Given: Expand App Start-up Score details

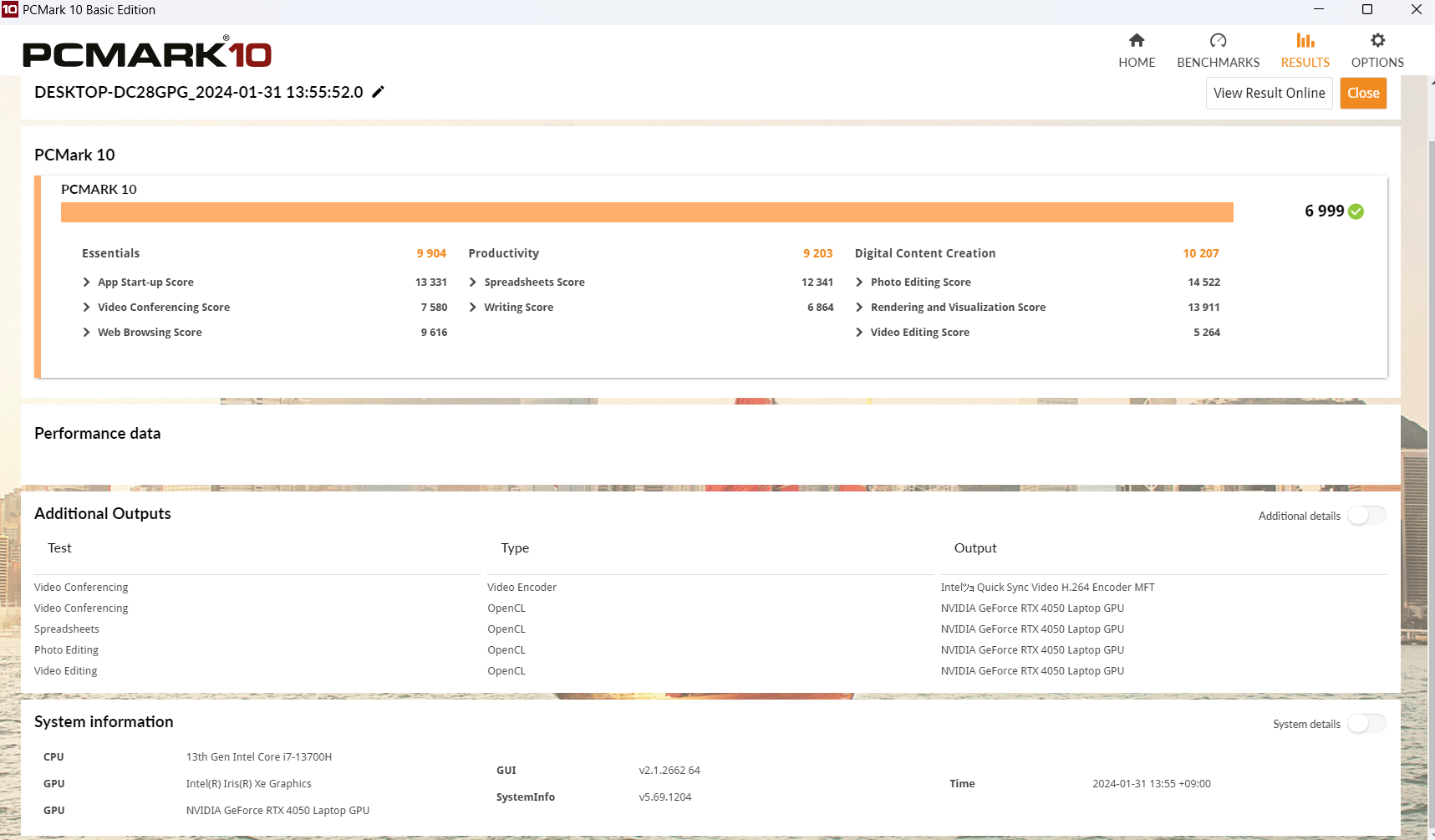Looking at the screenshot, I should pos(87,283).
